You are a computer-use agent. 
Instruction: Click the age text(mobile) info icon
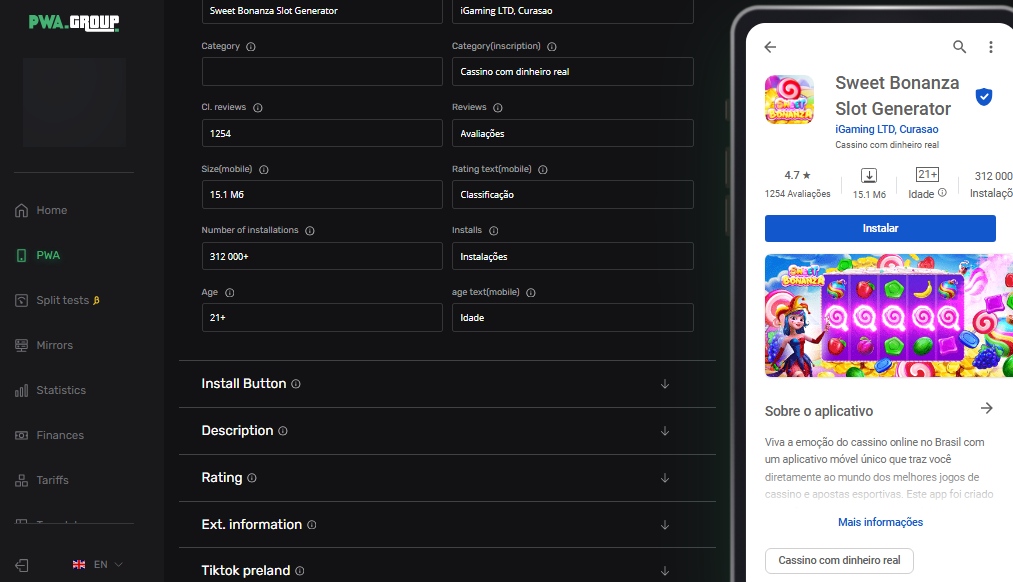point(530,293)
